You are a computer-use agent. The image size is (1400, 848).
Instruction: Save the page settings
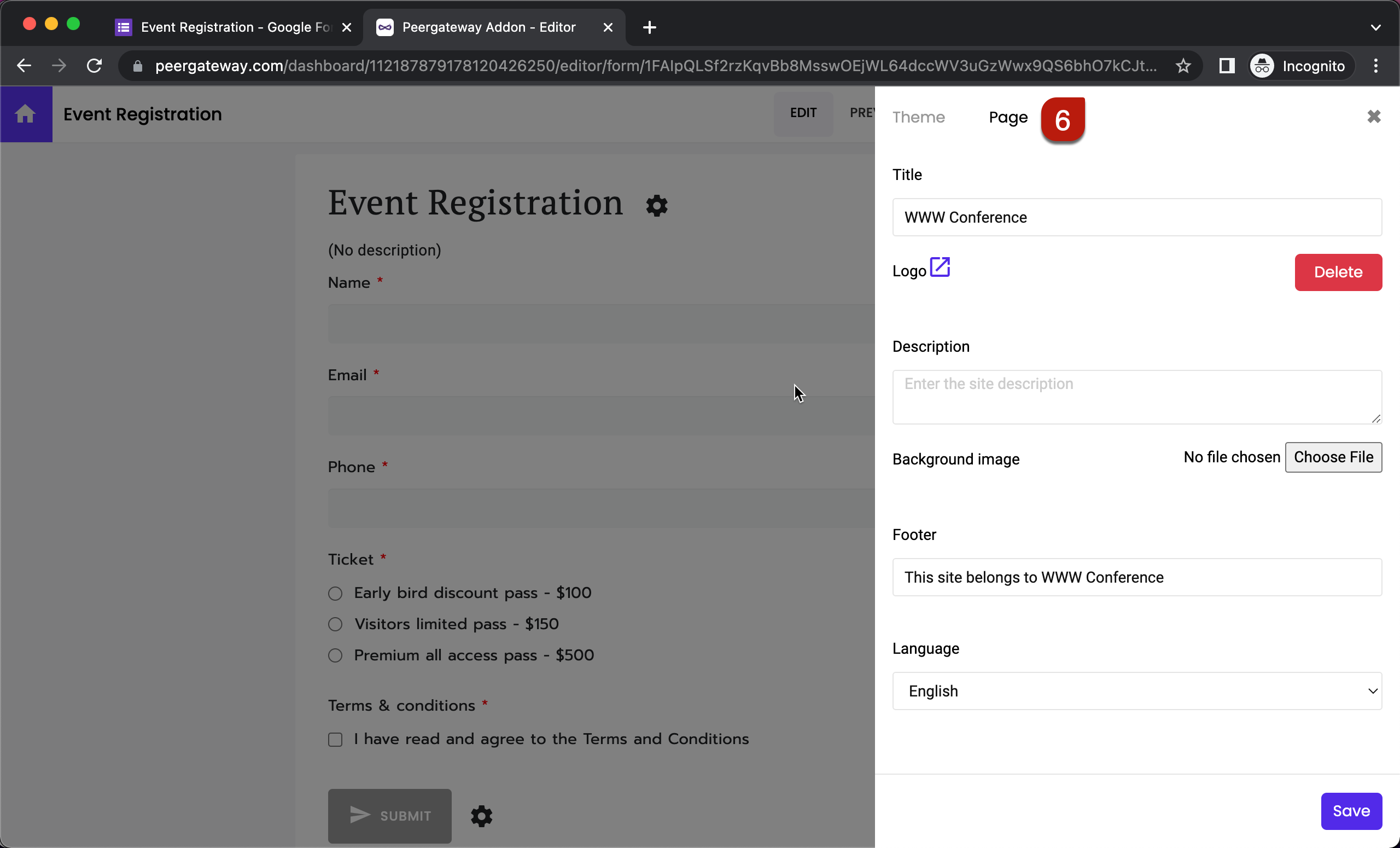(1351, 810)
